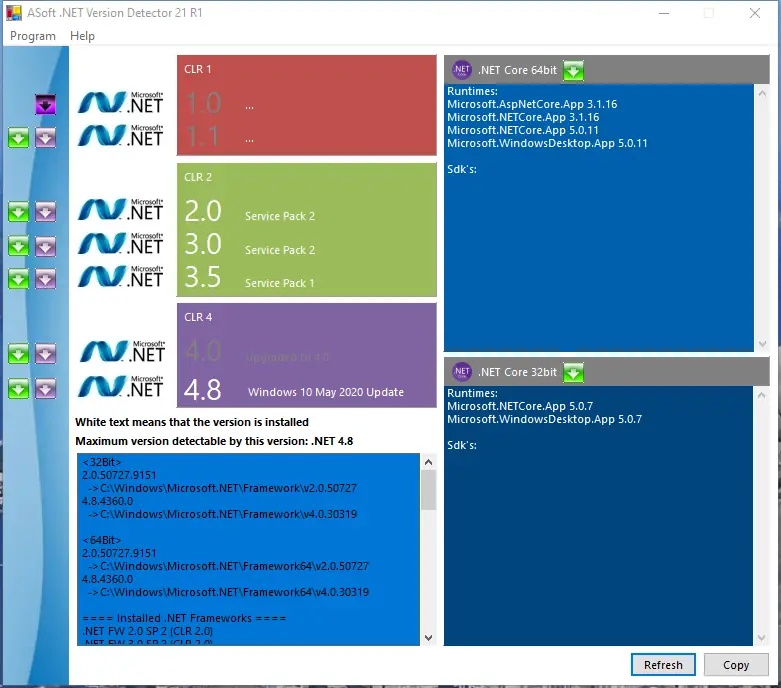Click the purple arrow icon for .NET 4.0
781x688 pixels.
point(45,354)
